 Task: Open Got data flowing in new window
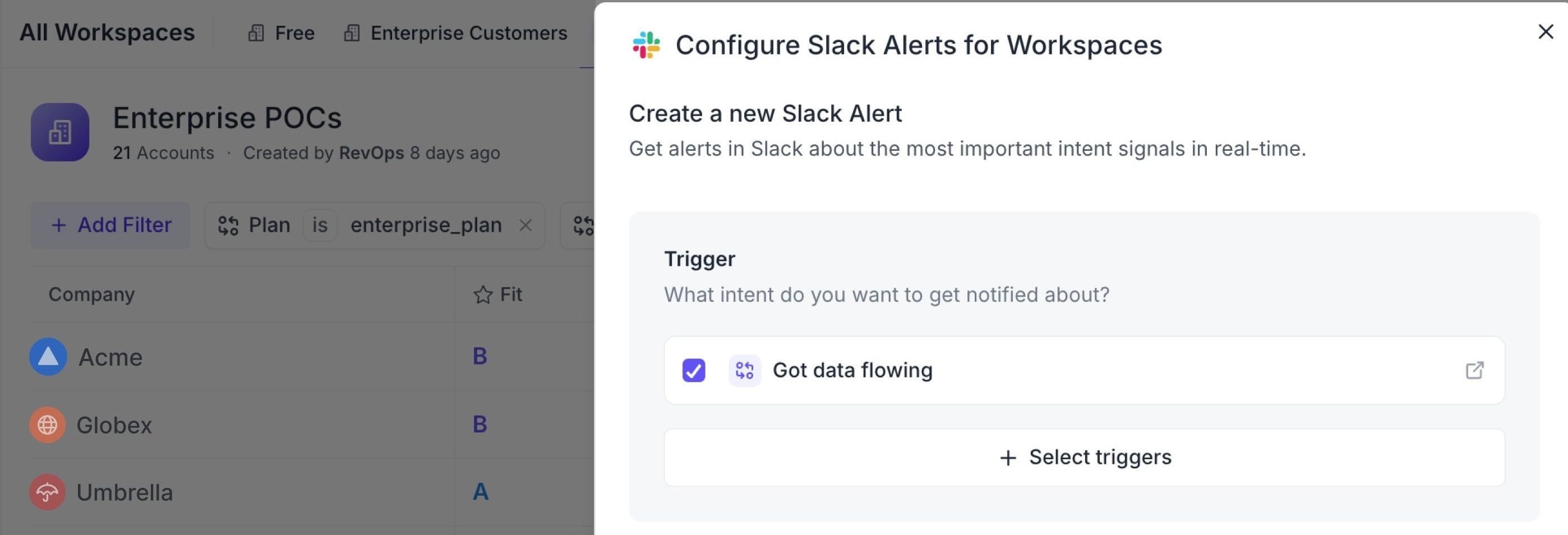1474,370
